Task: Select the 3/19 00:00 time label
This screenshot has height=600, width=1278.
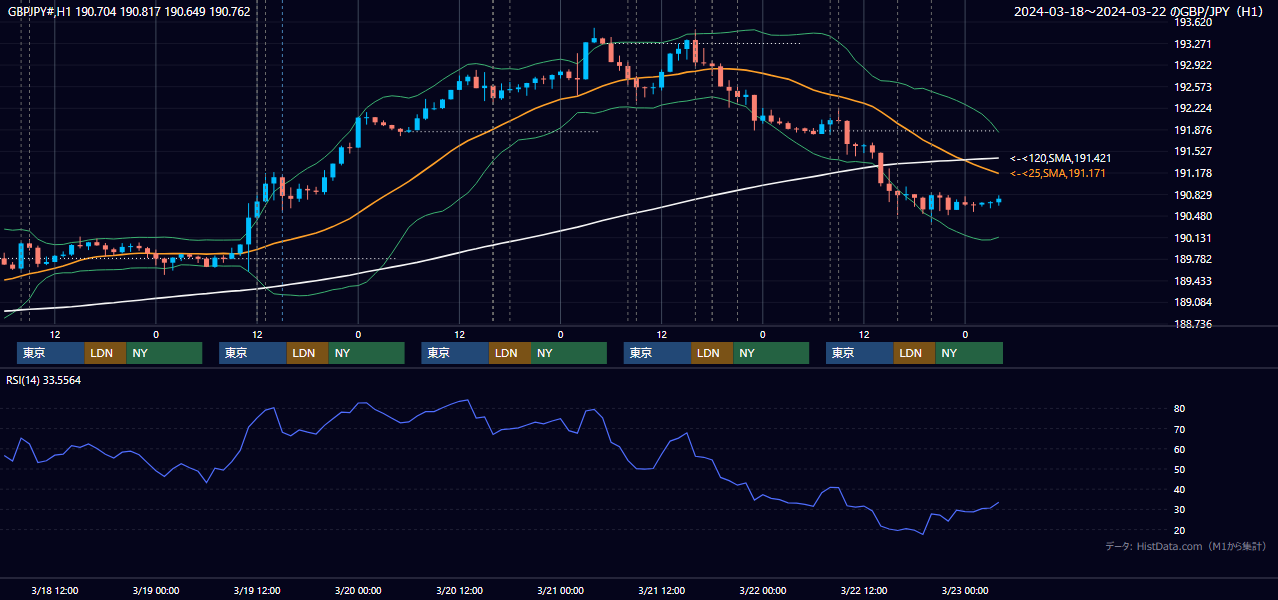Action: (x=155, y=590)
